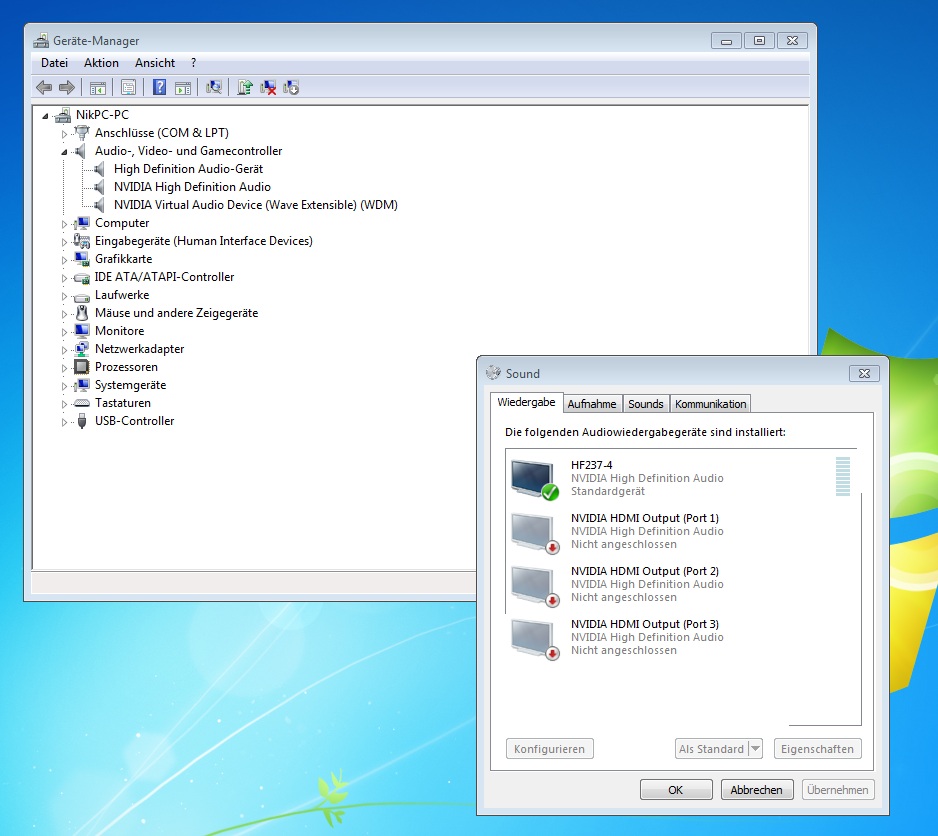Click the Übernehmen button
The width and height of the screenshot is (938, 836).
(x=838, y=790)
